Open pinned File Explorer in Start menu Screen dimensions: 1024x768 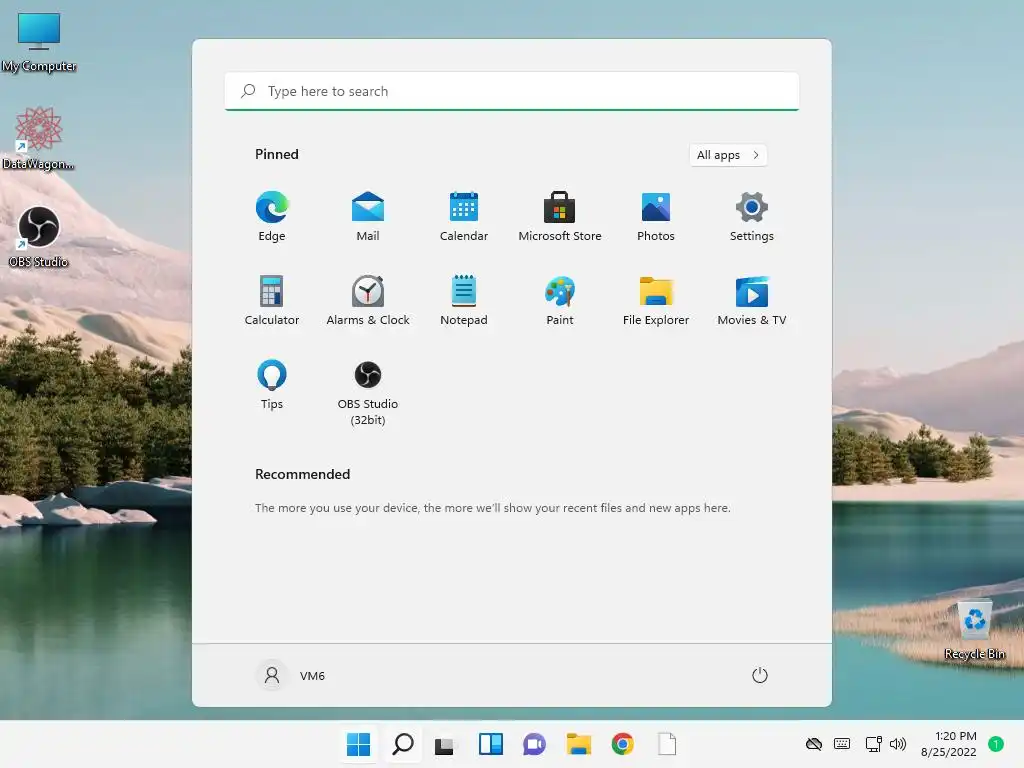click(x=656, y=300)
